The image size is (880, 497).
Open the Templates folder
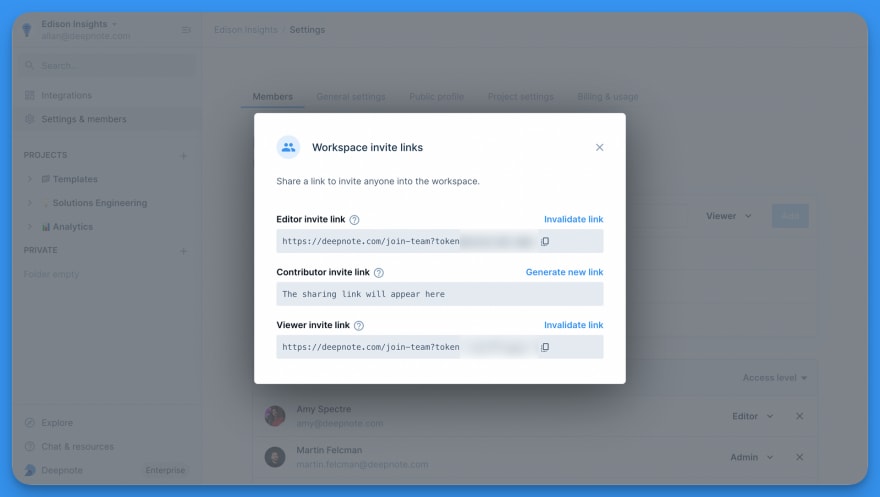click(70, 179)
